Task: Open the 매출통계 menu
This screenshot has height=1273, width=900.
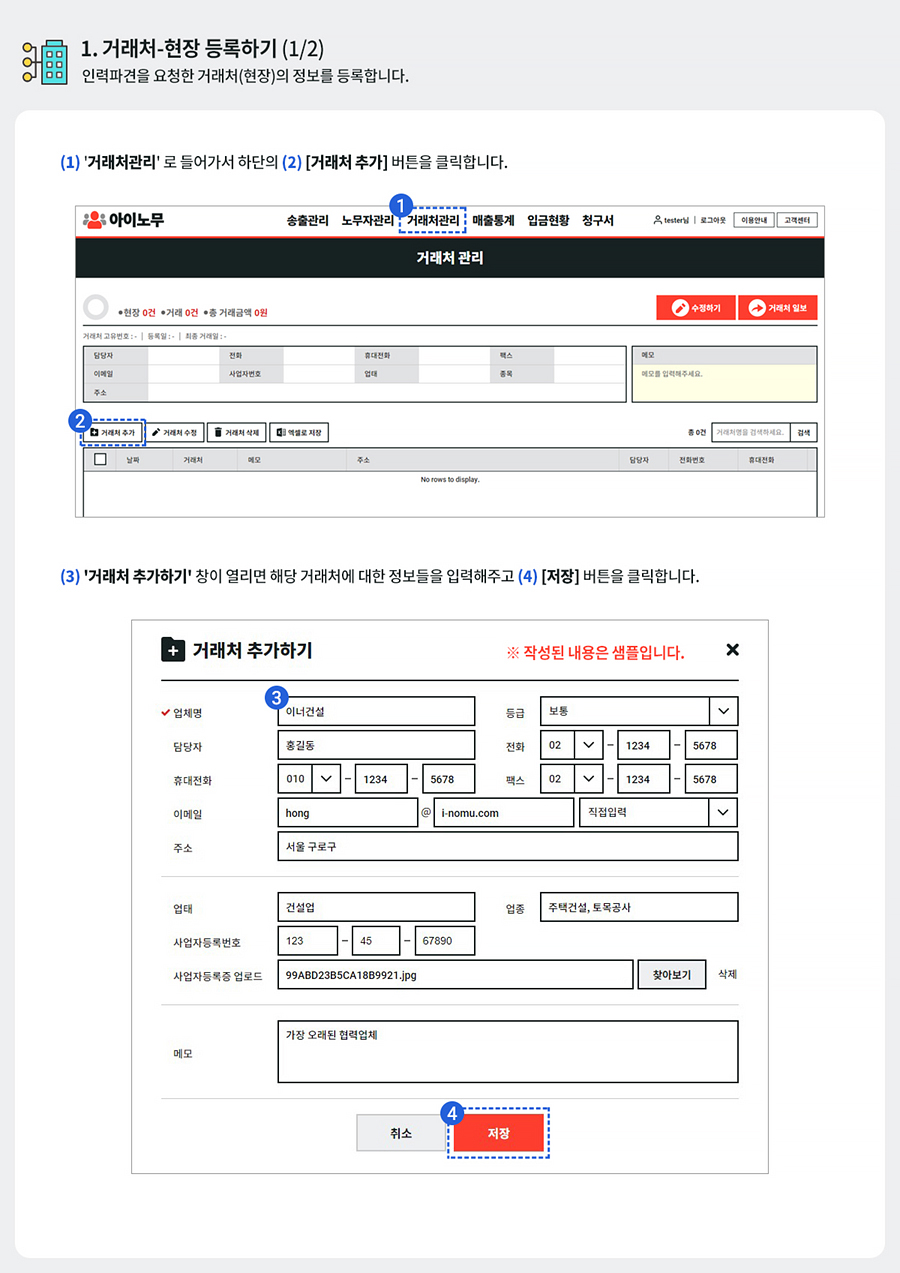Action: click(493, 220)
